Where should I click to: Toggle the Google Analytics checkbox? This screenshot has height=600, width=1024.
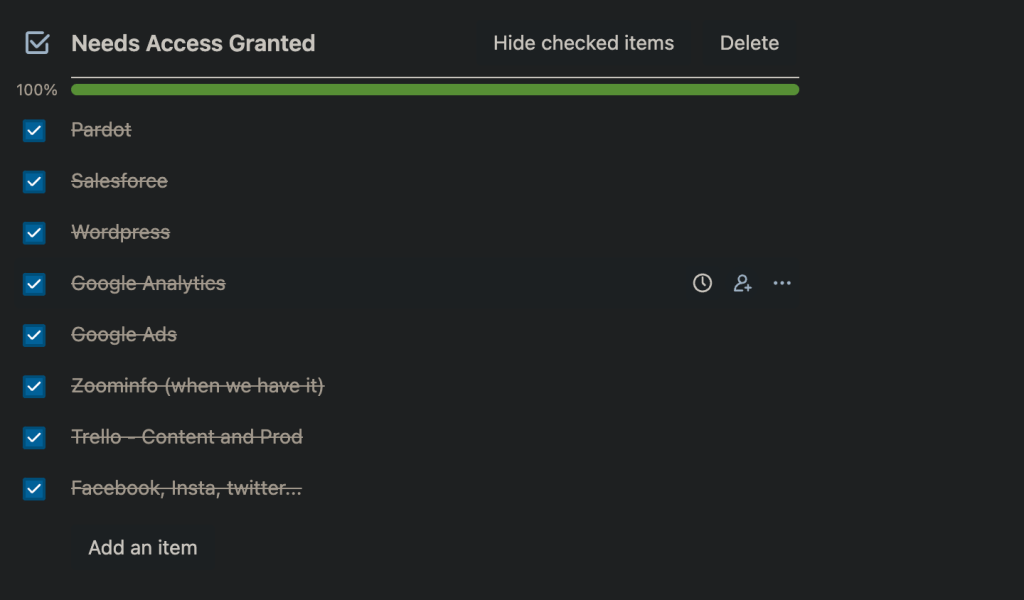pos(35,284)
